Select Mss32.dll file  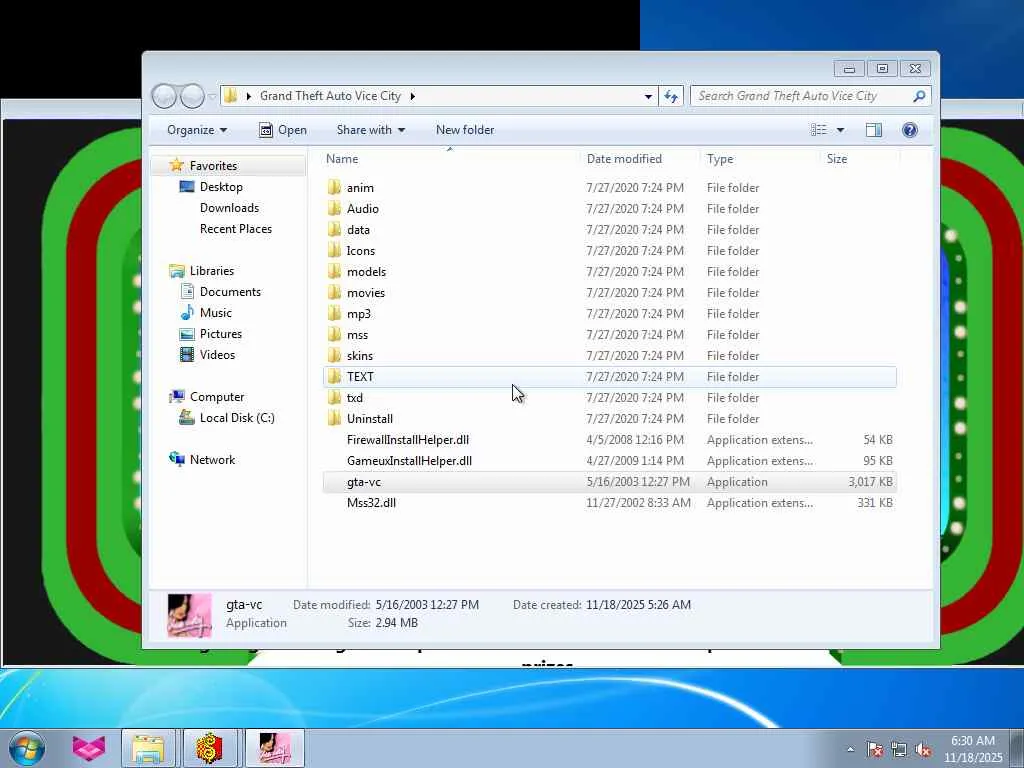(609, 503)
